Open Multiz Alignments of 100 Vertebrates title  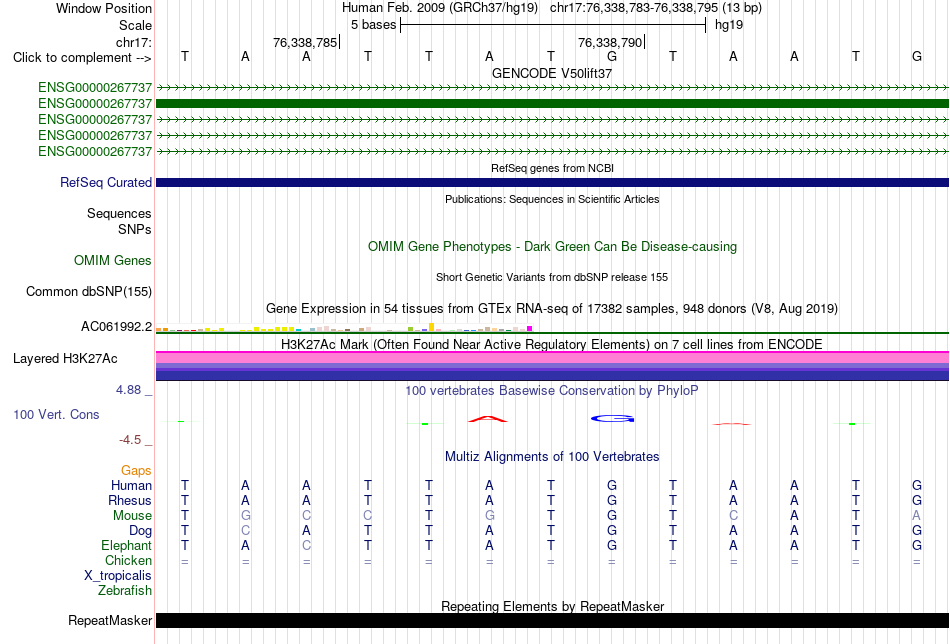552,457
